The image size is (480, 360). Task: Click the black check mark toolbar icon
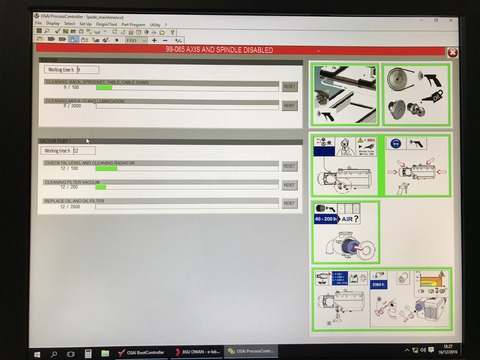tap(57, 31)
